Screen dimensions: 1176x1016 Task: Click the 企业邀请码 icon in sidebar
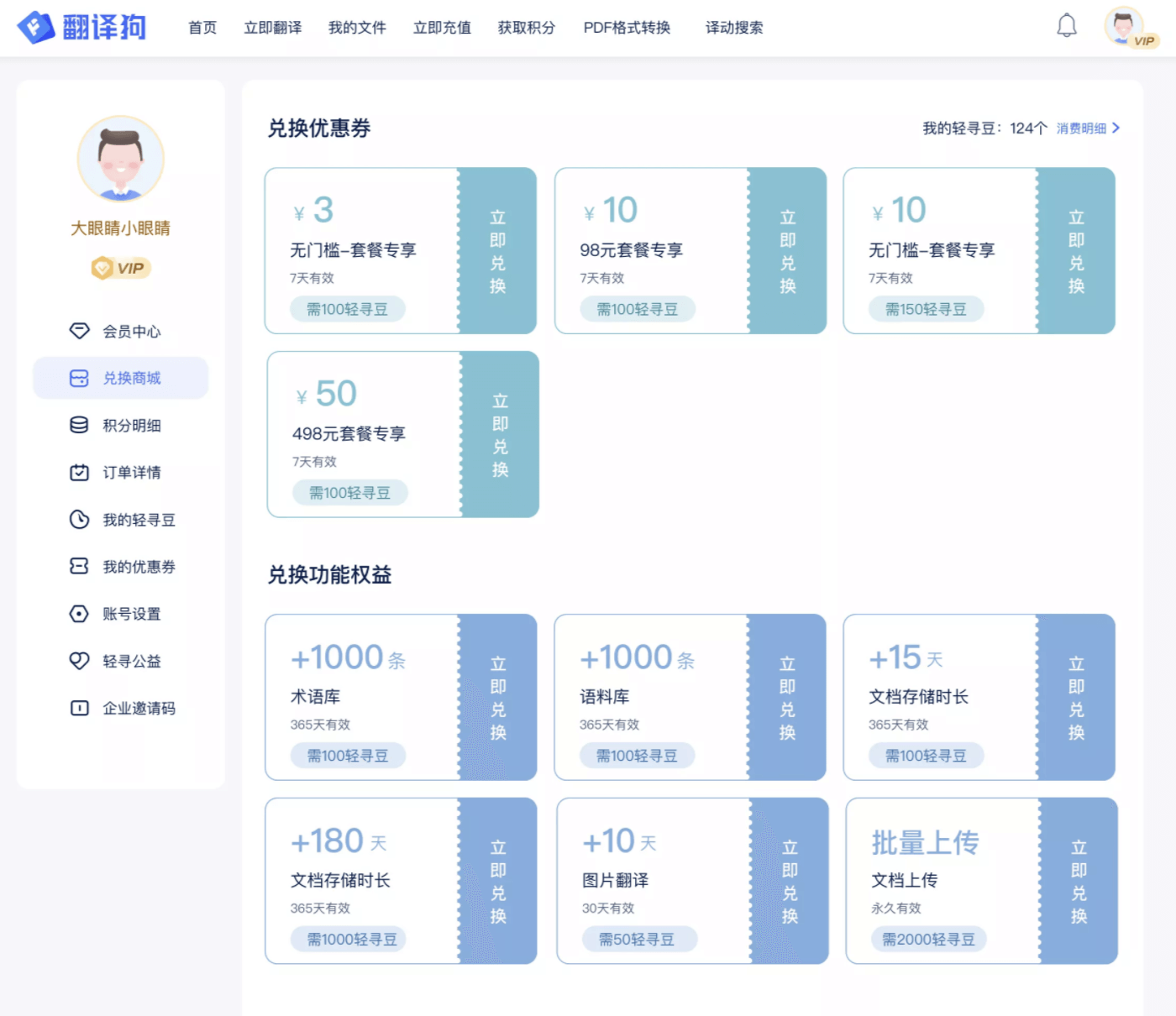[x=79, y=708]
